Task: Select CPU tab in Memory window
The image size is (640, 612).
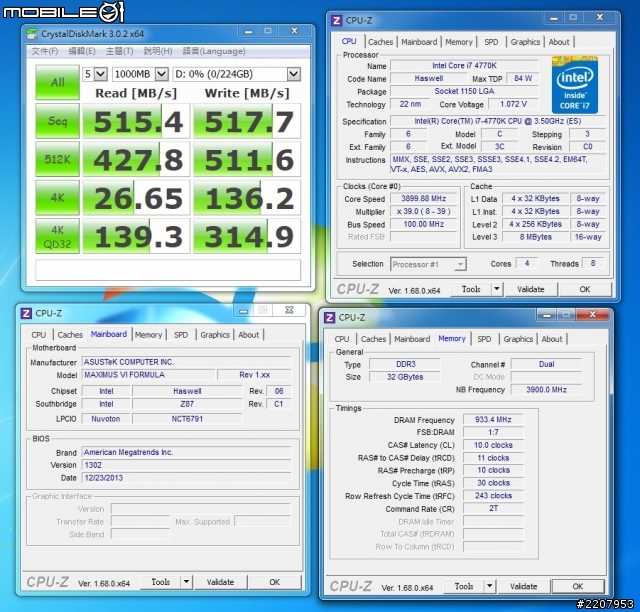Action: 342,339
